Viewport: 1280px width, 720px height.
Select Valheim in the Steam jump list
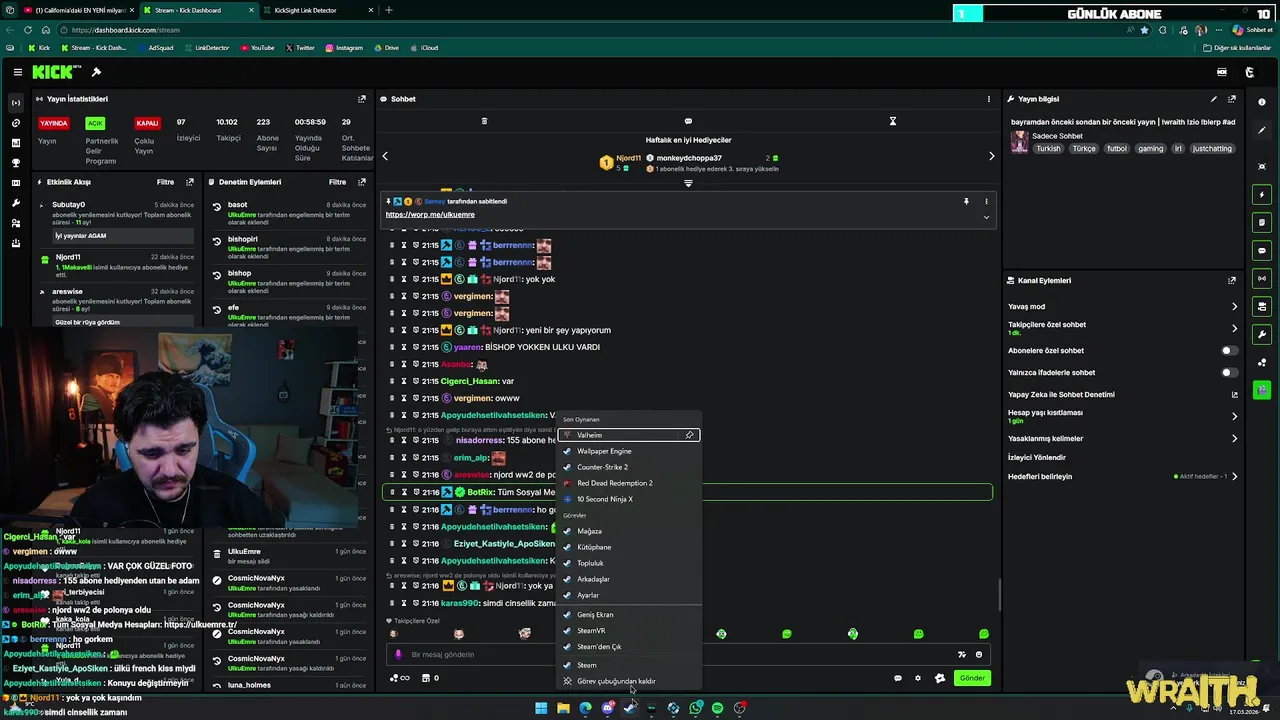pos(630,435)
